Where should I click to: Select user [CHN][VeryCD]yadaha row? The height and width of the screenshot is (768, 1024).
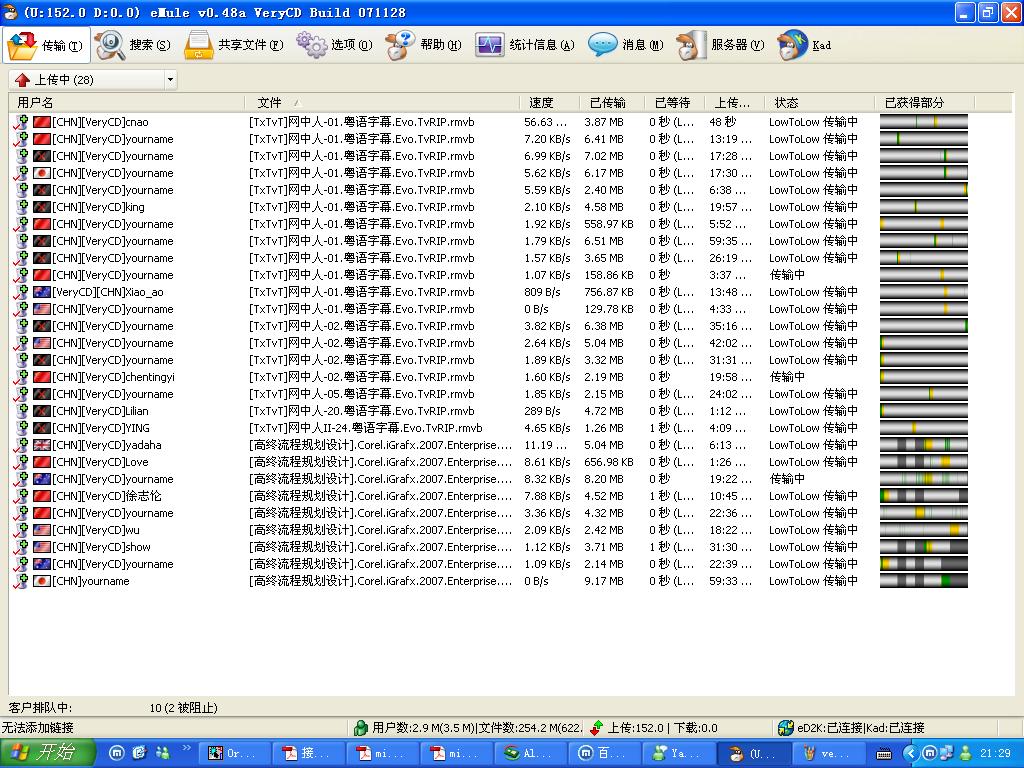click(x=490, y=445)
